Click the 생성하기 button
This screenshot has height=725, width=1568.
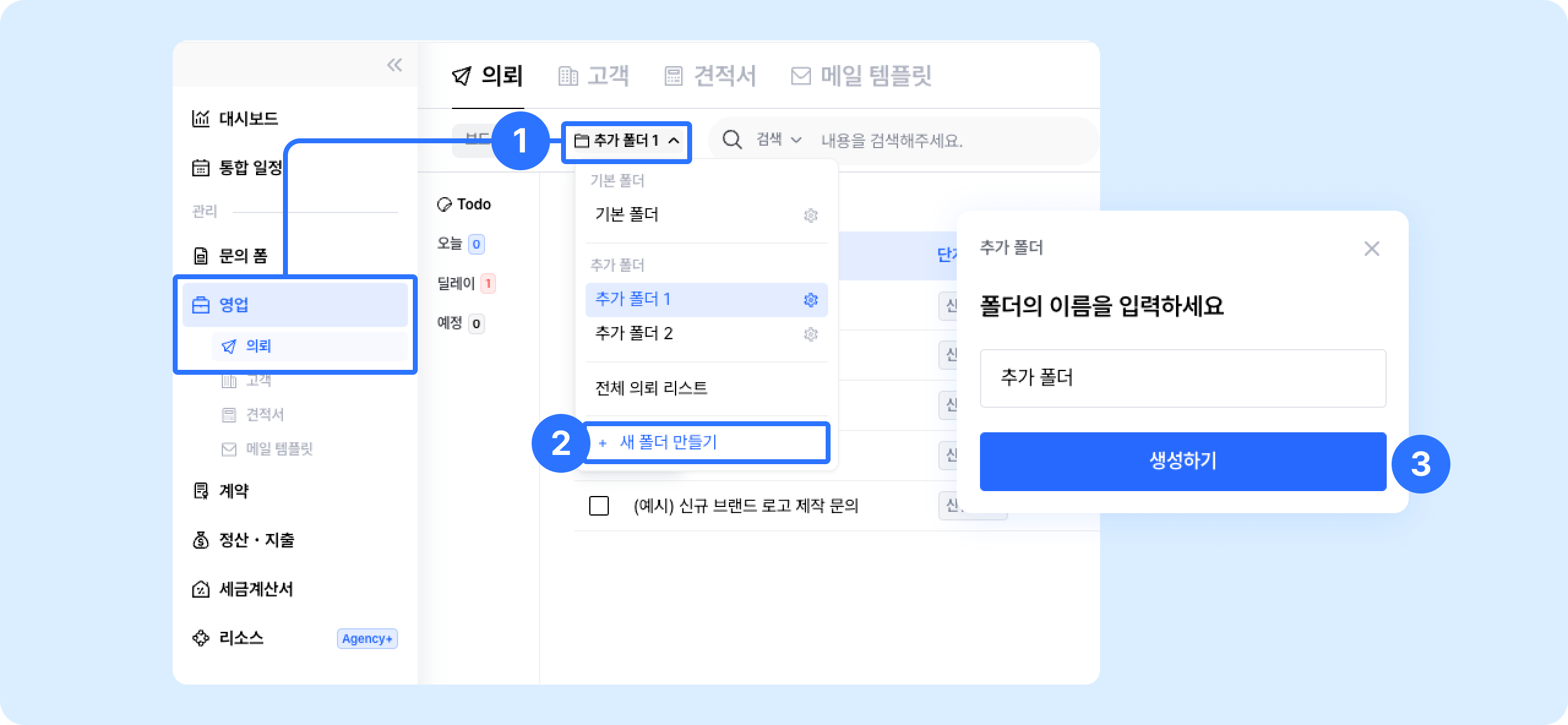[x=1183, y=461]
